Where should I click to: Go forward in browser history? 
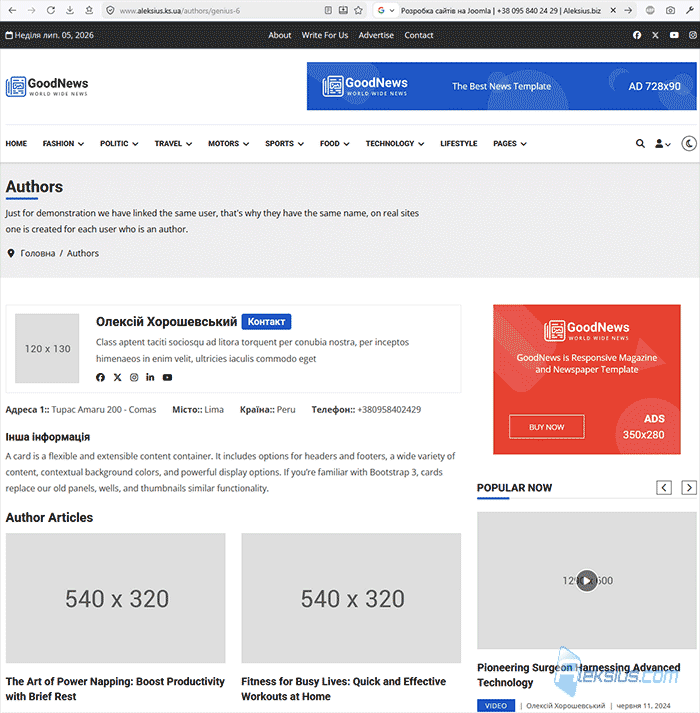click(x=31, y=10)
